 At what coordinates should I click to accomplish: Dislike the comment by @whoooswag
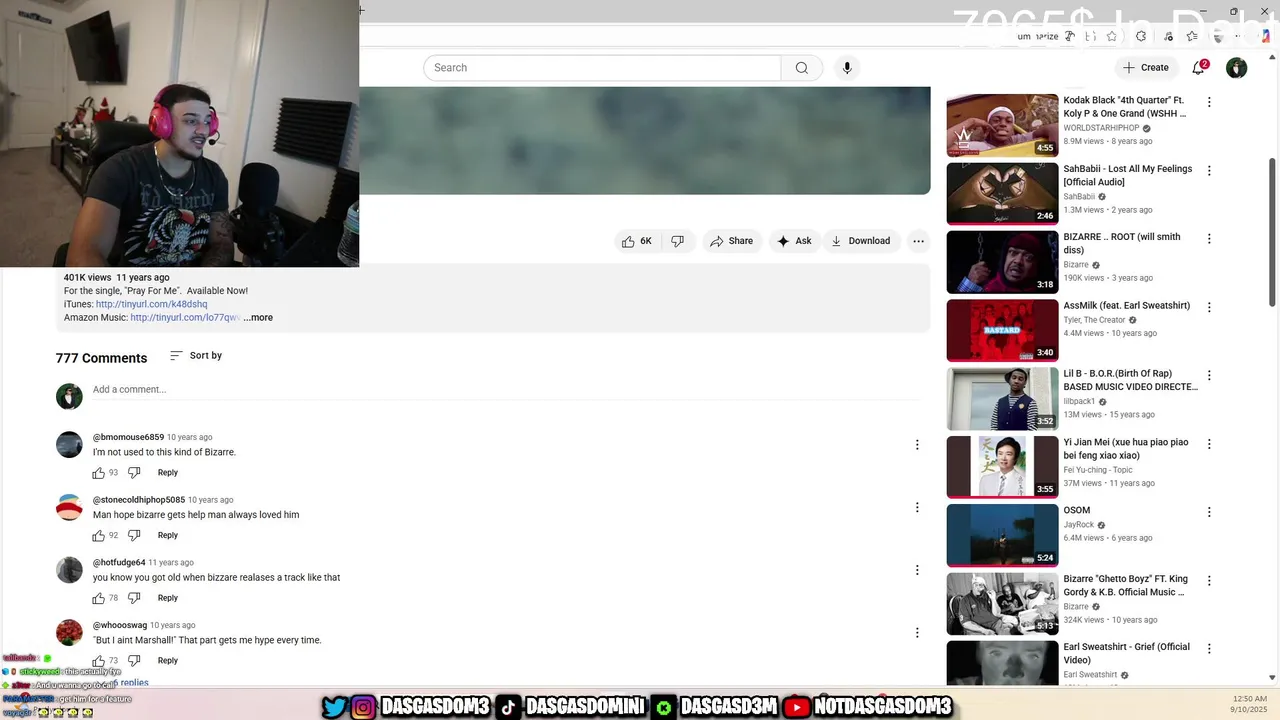134,661
